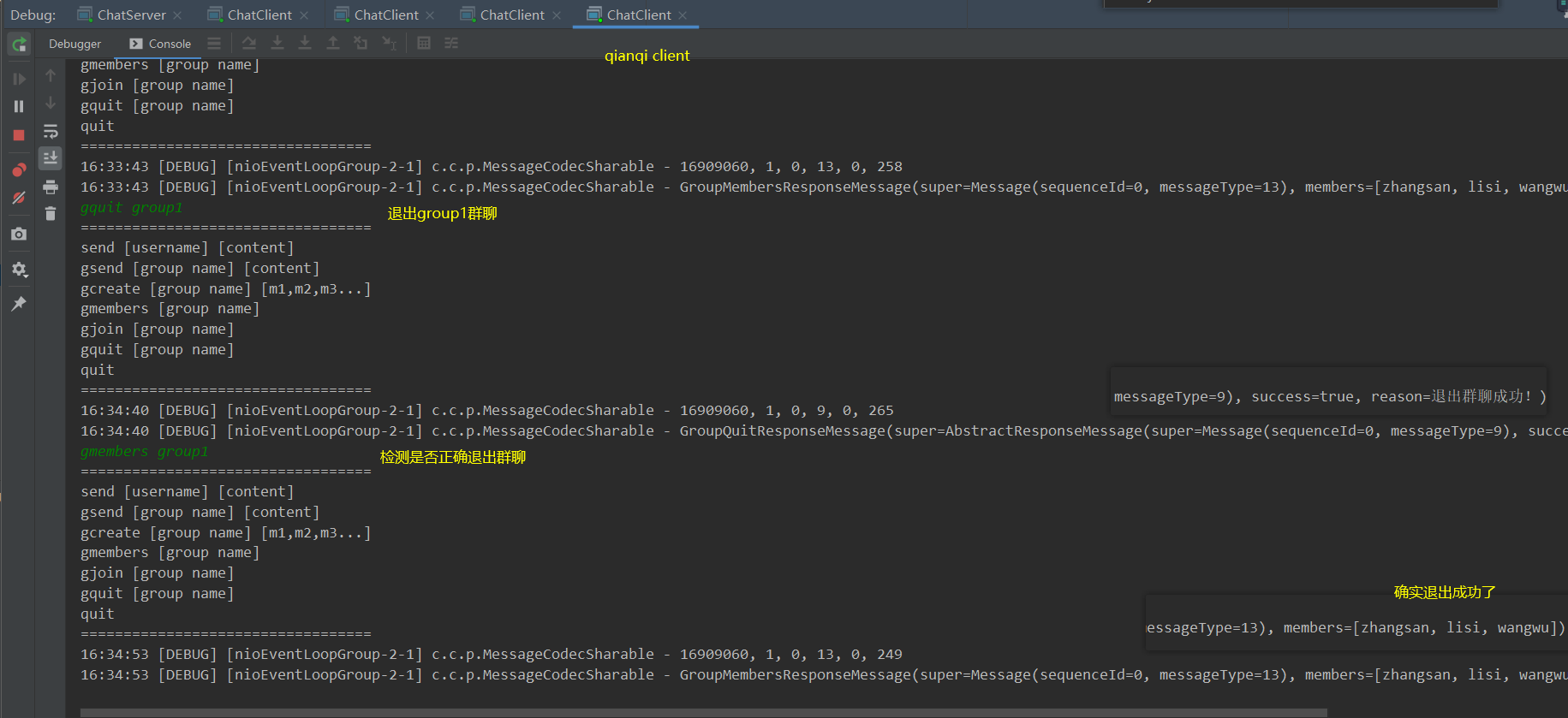Click the Drop Frame icon
This screenshot has height=718, width=1568.
click(361, 43)
